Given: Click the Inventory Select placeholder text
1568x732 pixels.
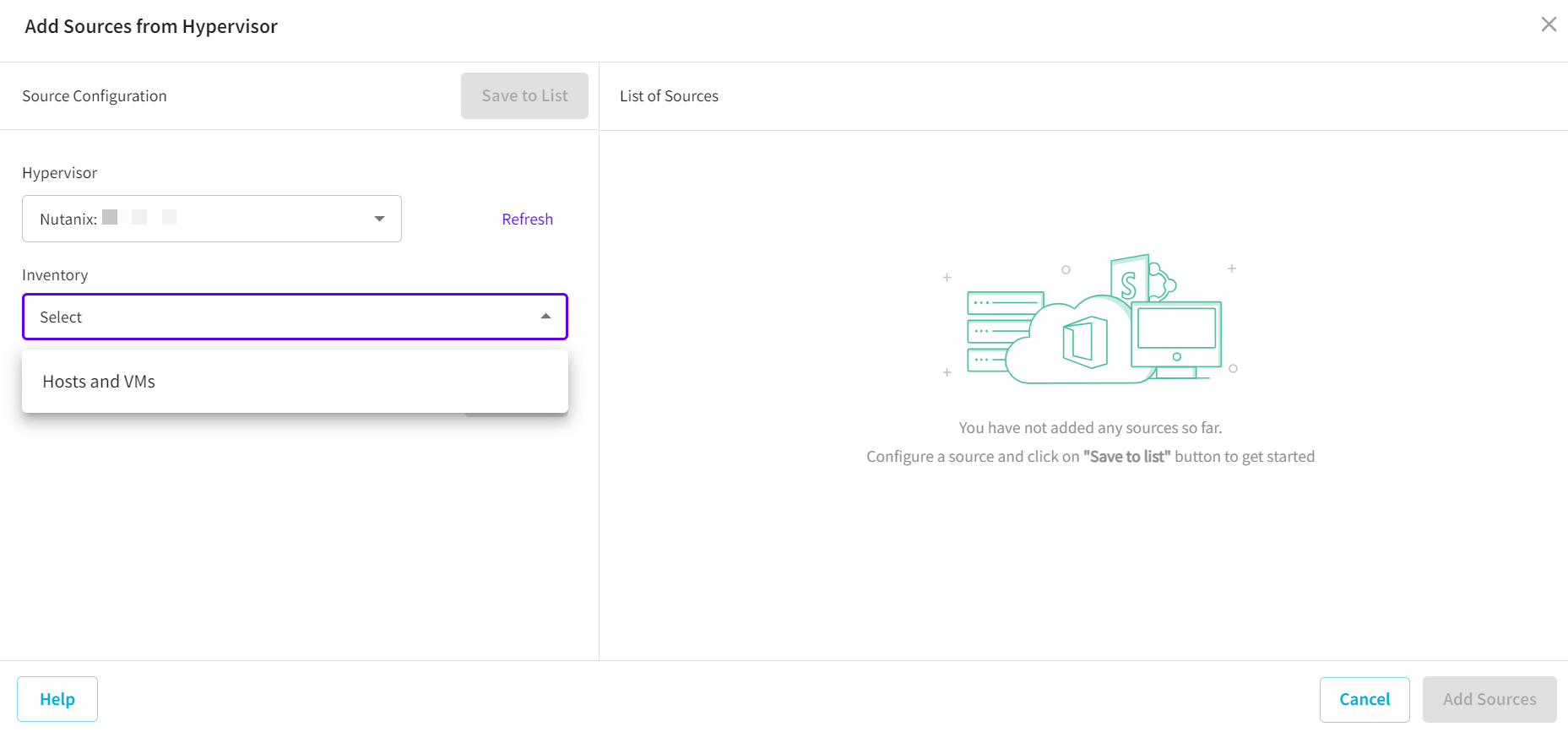Looking at the screenshot, I should point(61,317).
